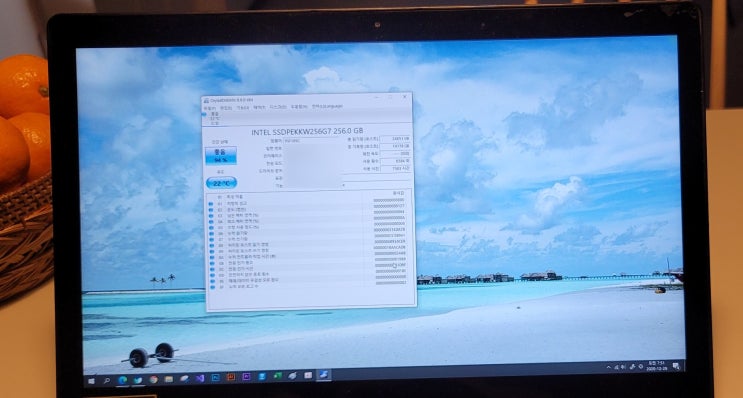
Task: Open taskbar Search
Action: click(x=107, y=380)
